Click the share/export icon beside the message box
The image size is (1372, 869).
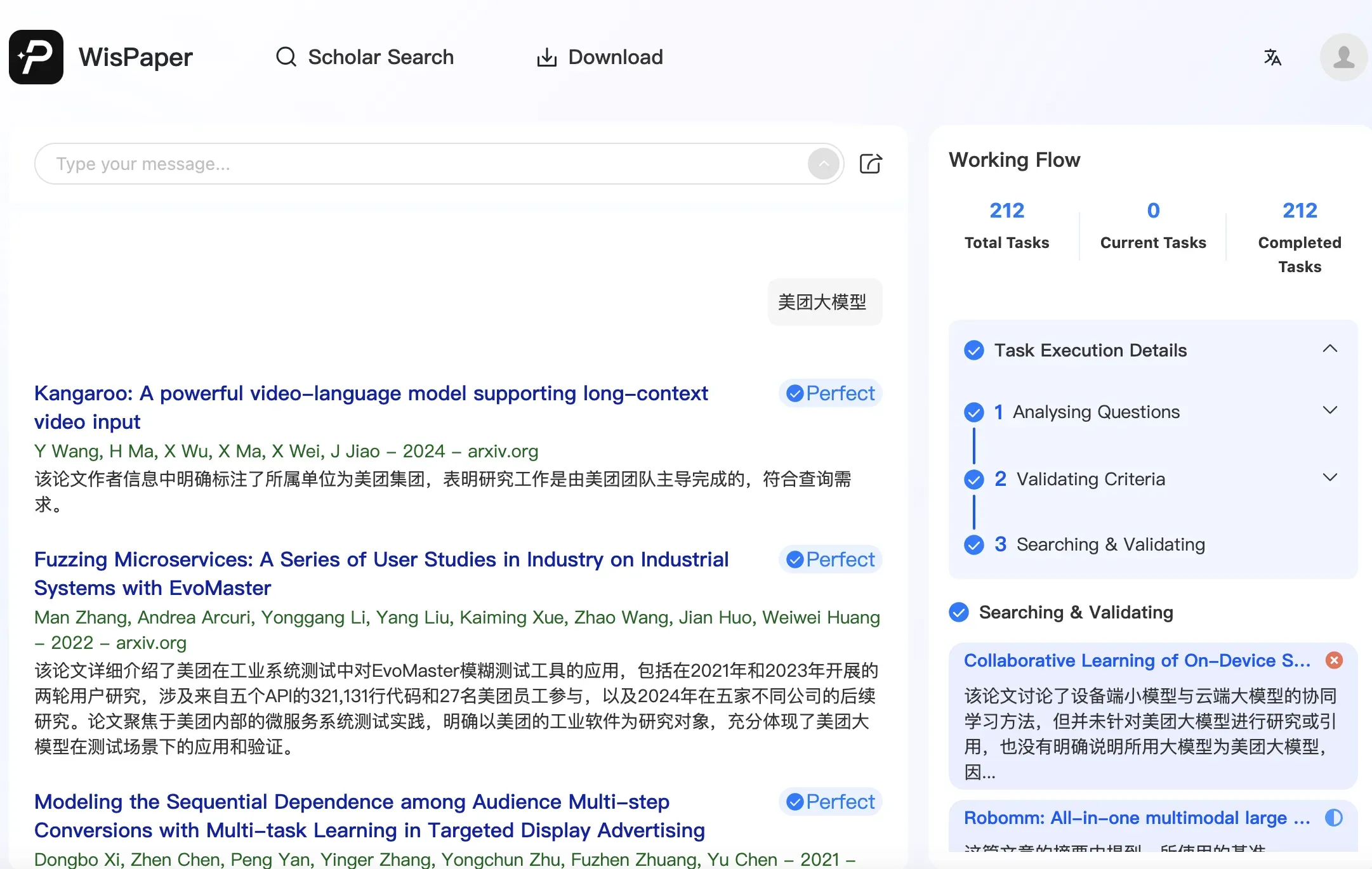871,164
